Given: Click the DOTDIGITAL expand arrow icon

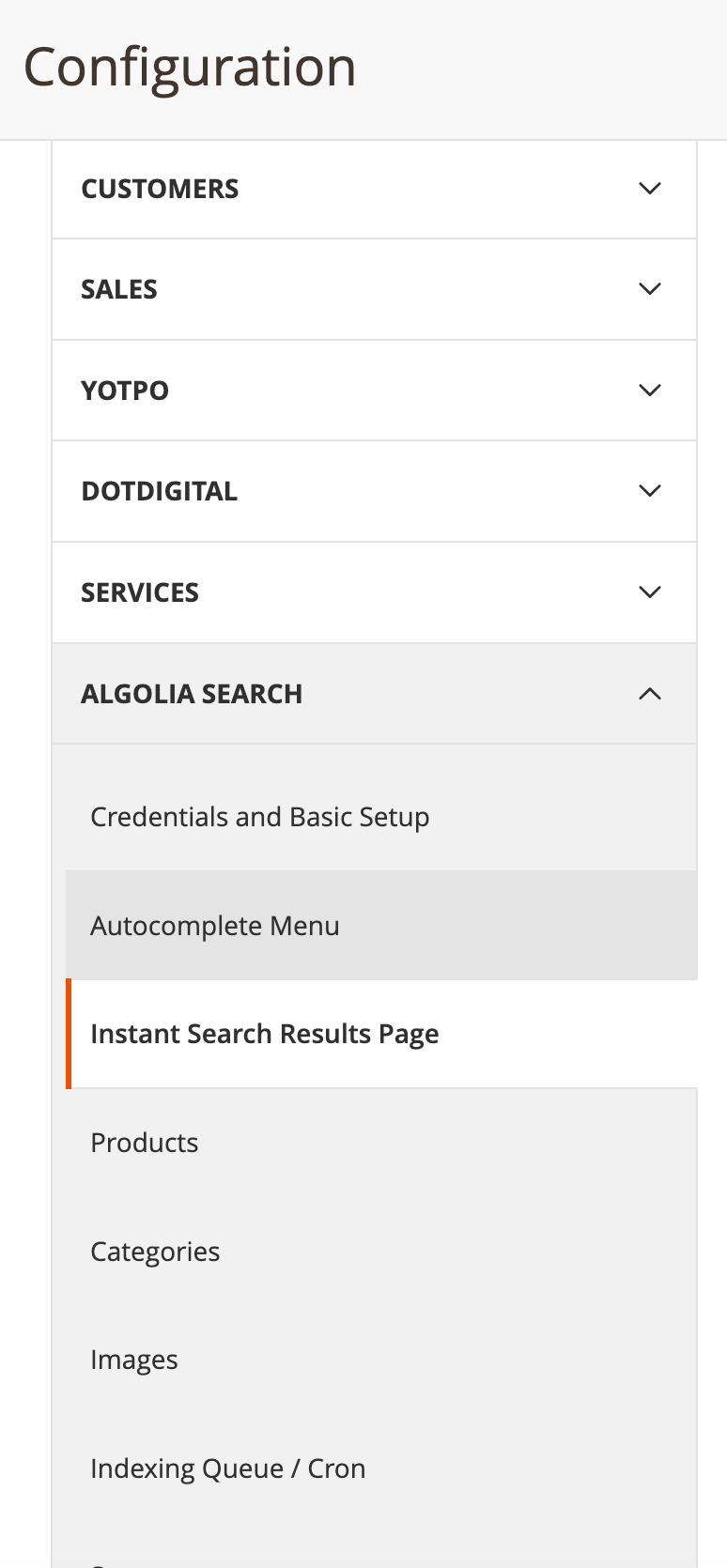Looking at the screenshot, I should coord(648,491).
